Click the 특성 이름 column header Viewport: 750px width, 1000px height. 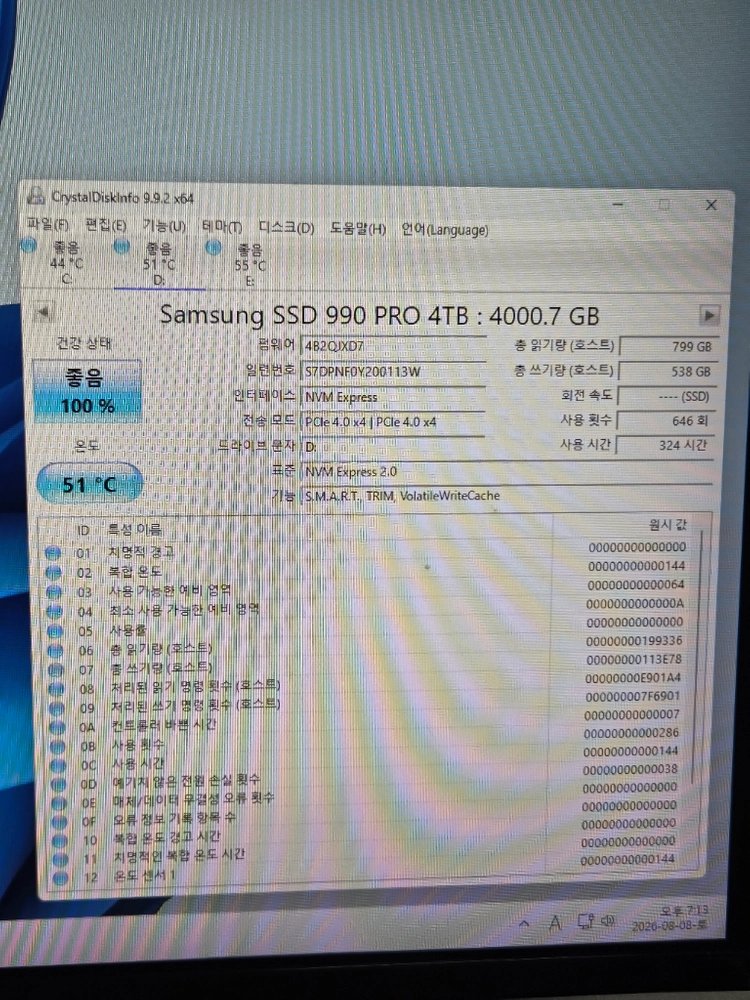tap(135, 529)
